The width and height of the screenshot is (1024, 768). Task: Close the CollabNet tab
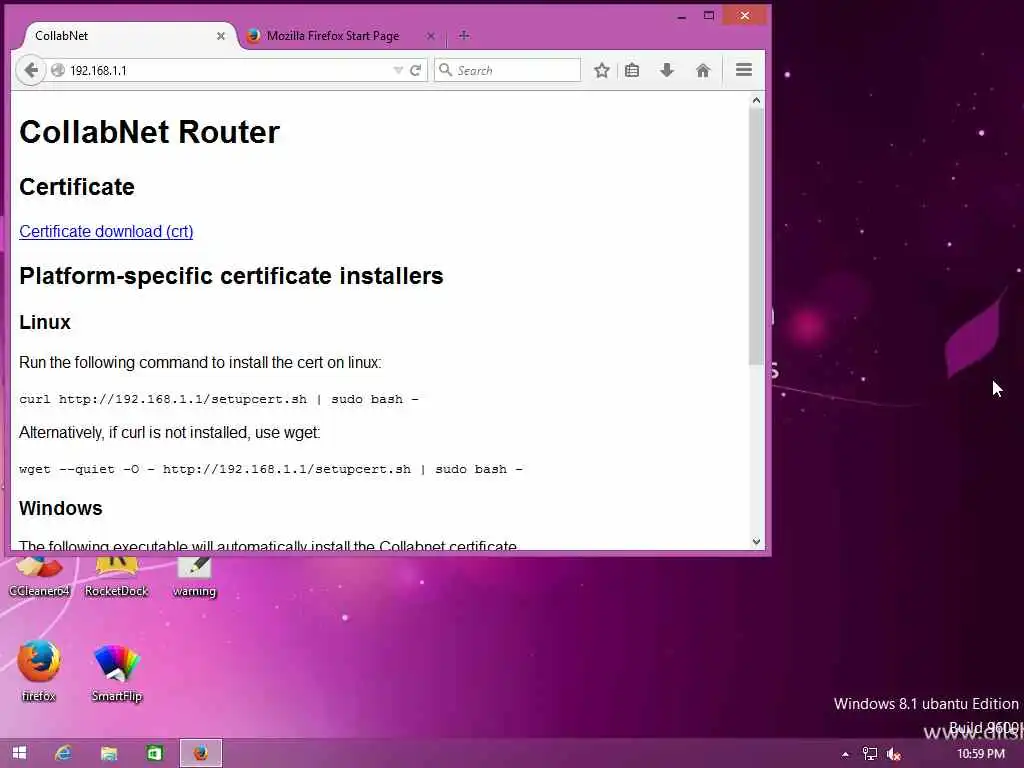[x=221, y=36]
